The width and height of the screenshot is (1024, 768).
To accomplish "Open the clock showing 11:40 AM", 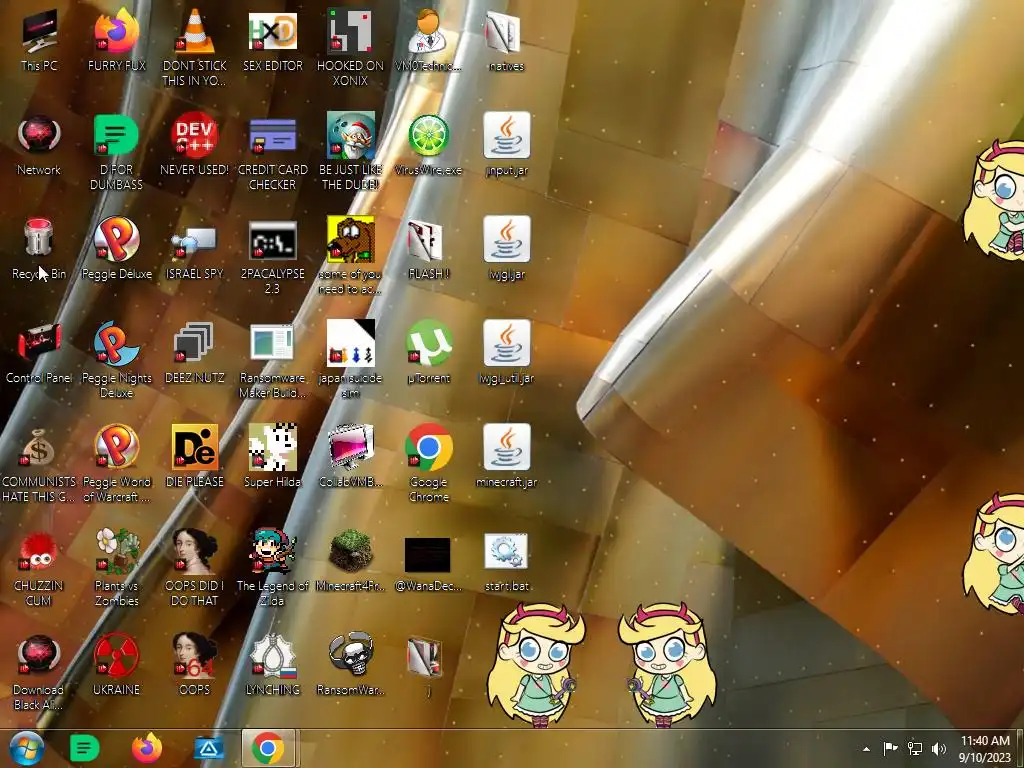I will coord(985,748).
